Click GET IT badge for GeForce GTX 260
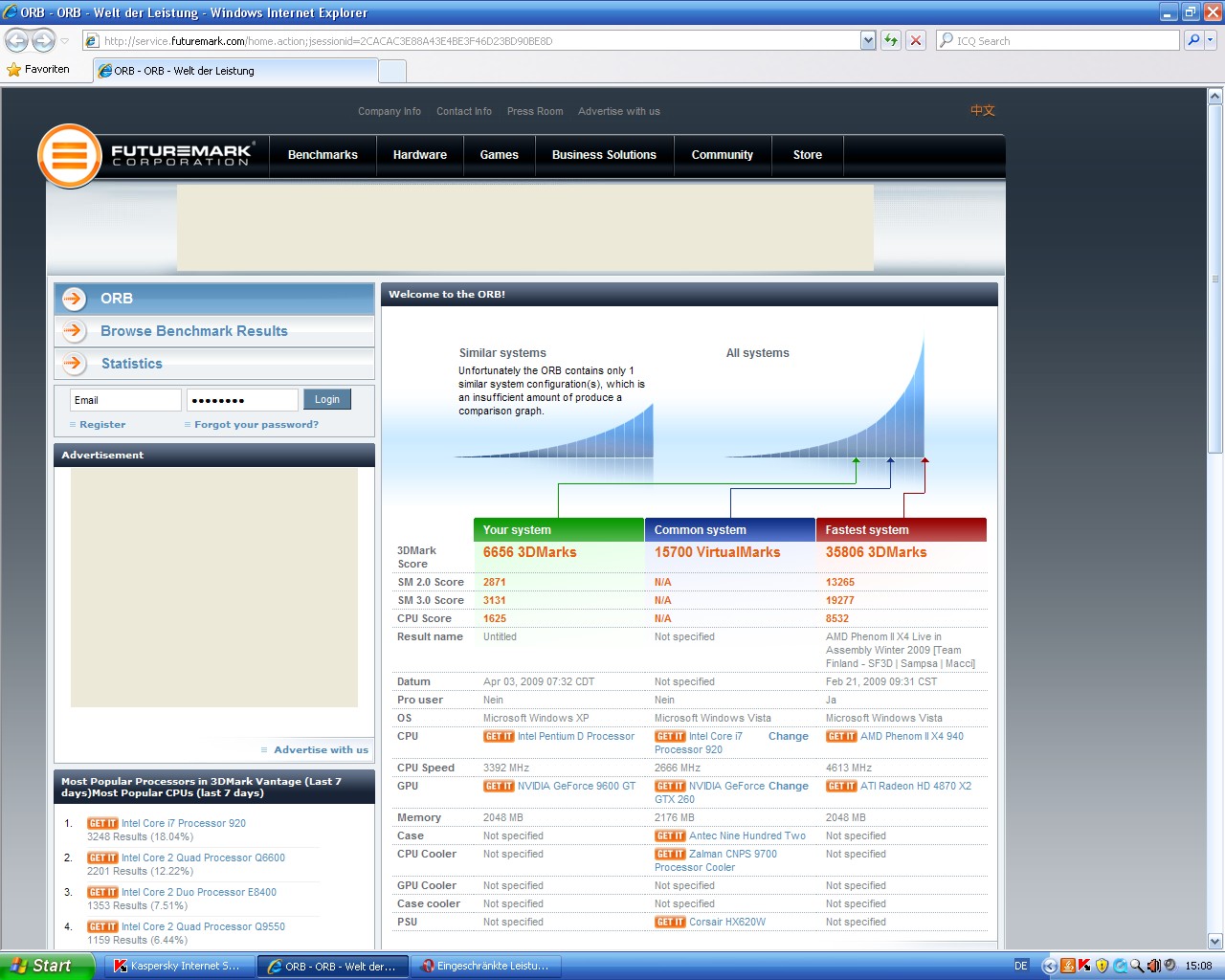This screenshot has width=1225, height=980. pos(670,787)
